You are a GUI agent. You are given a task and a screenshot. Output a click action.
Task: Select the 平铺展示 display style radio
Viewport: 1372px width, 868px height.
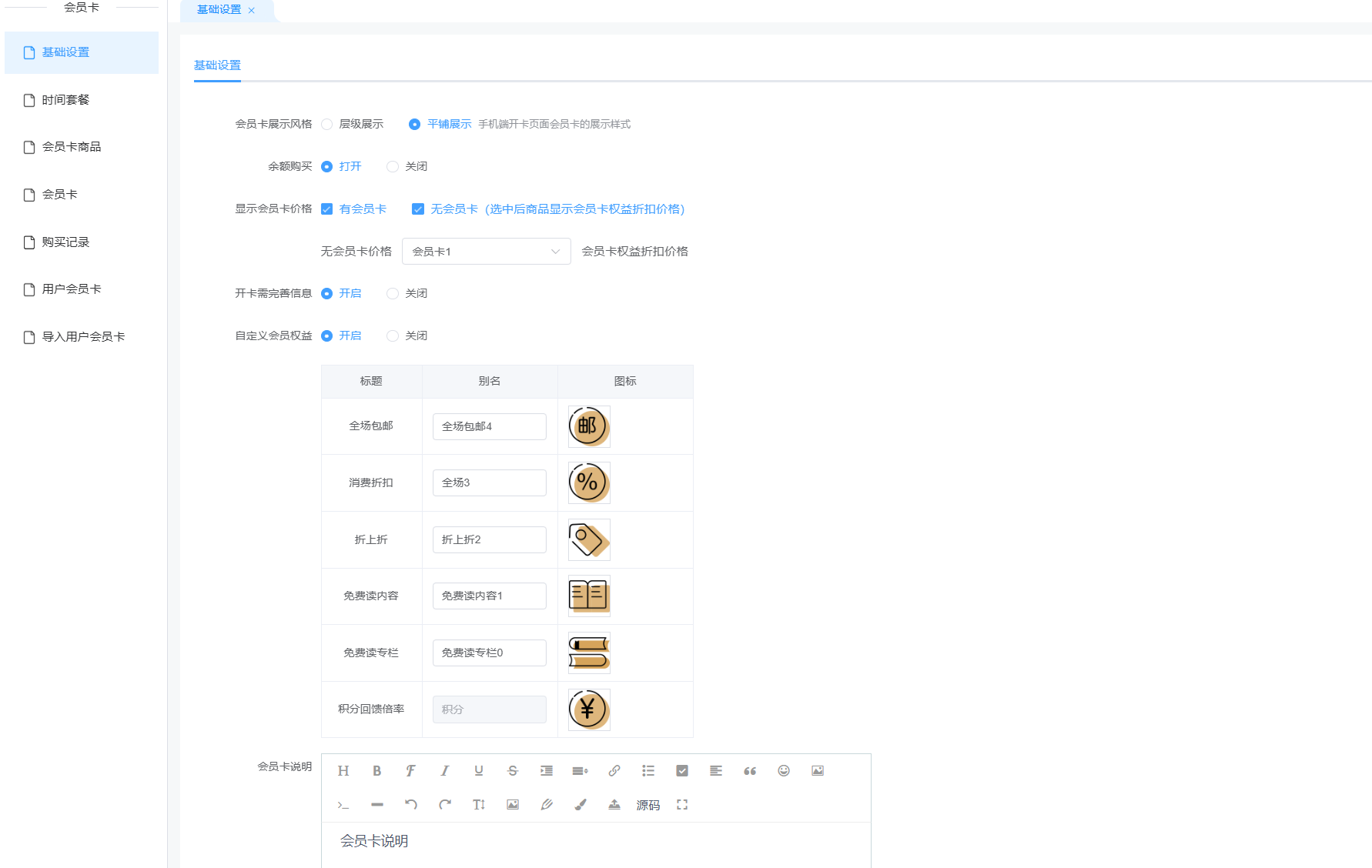(415, 125)
